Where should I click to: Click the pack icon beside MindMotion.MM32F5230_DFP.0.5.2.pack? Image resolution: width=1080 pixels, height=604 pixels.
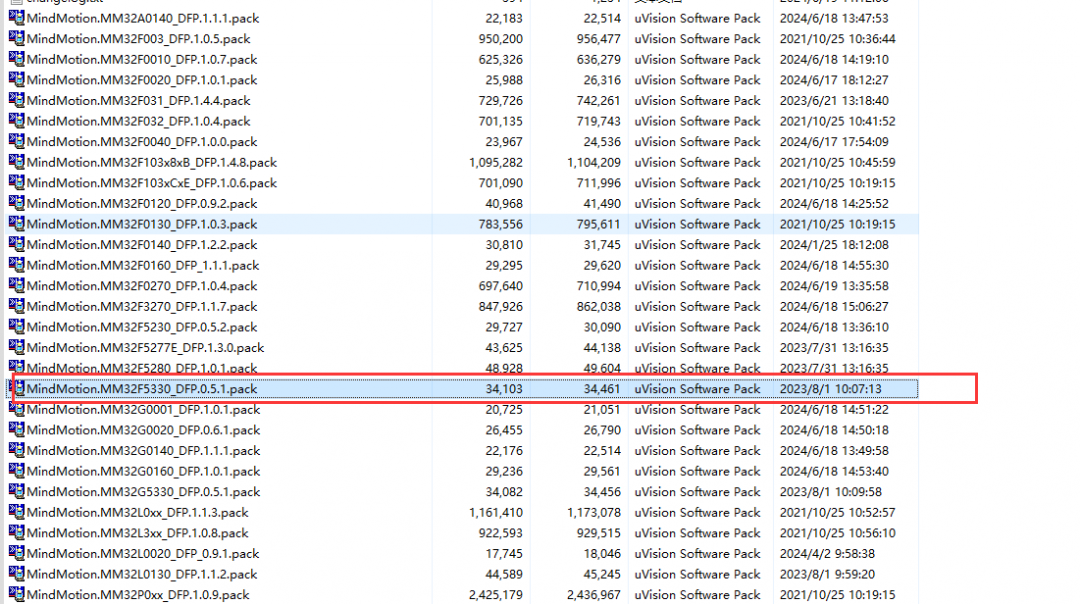point(17,327)
